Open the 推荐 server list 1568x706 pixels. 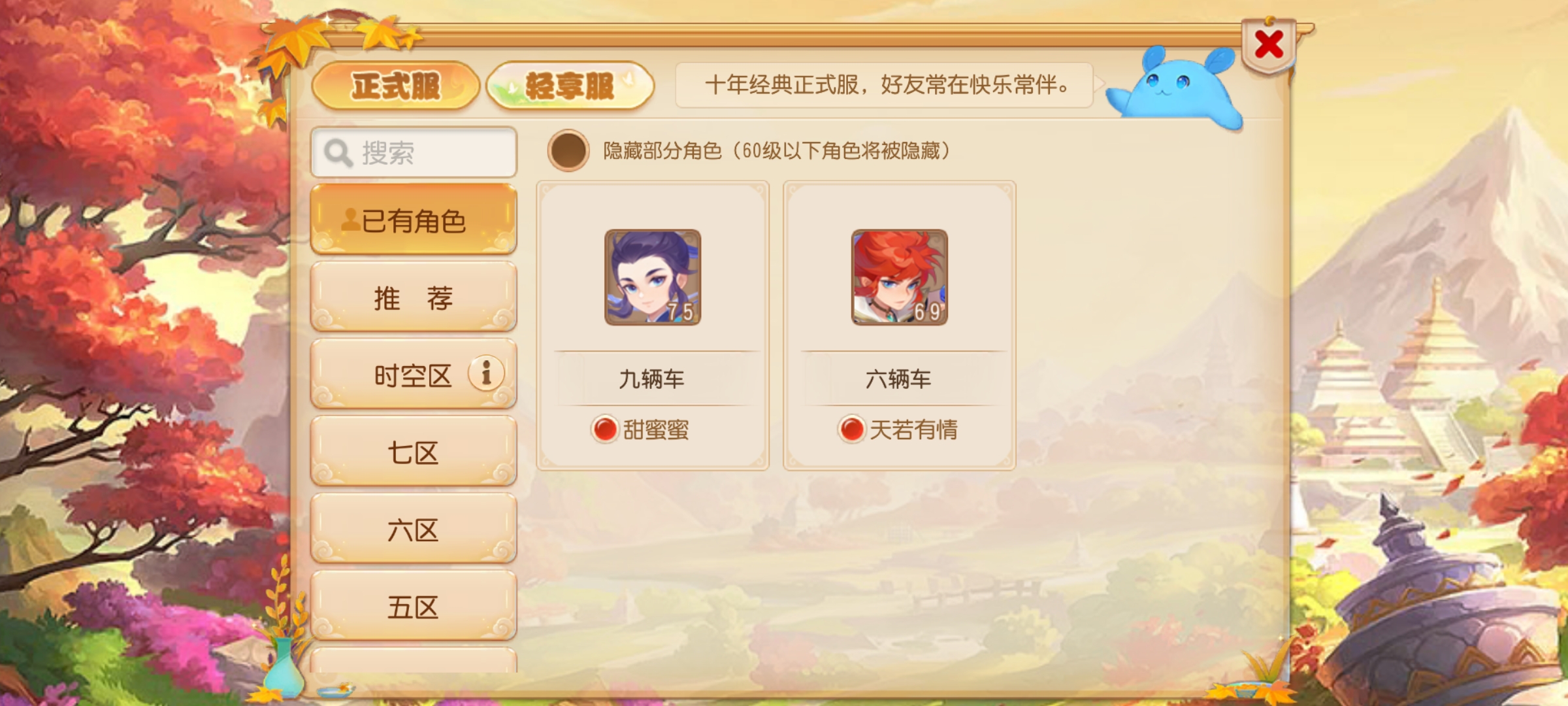click(x=414, y=297)
